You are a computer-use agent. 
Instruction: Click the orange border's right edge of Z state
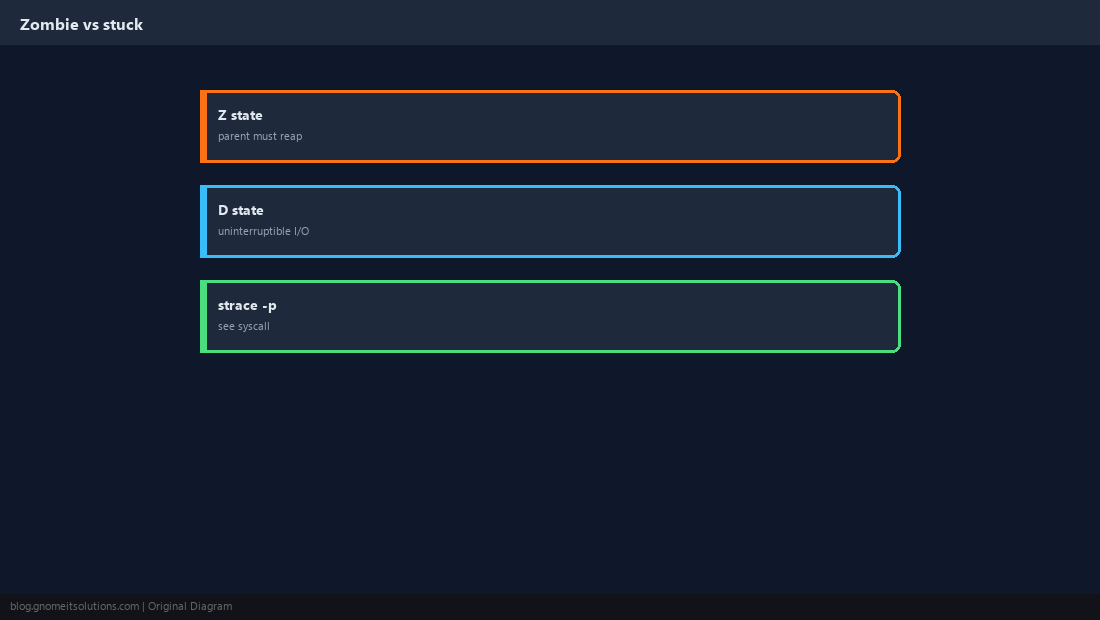899,126
